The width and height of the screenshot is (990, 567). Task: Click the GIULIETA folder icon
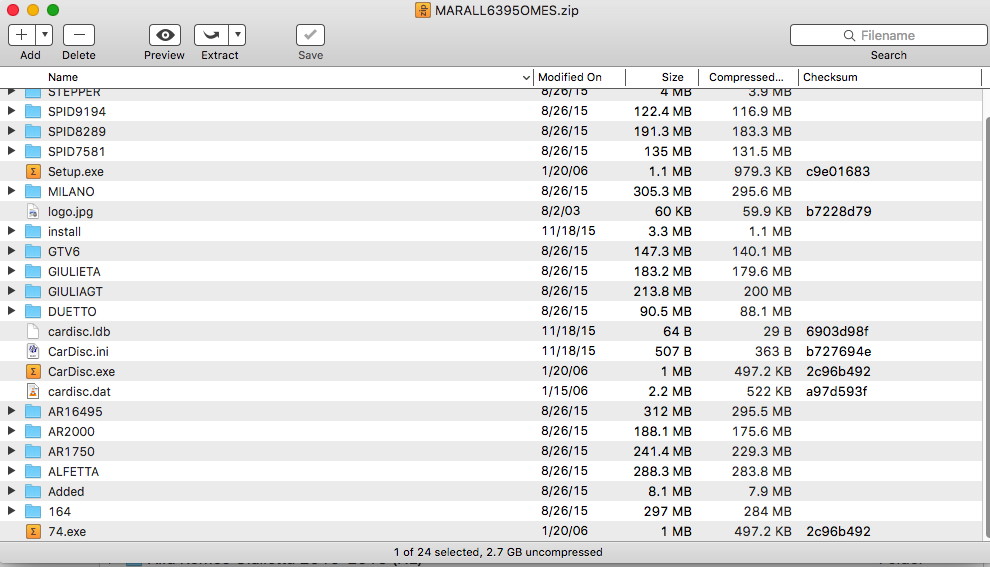click(33, 272)
